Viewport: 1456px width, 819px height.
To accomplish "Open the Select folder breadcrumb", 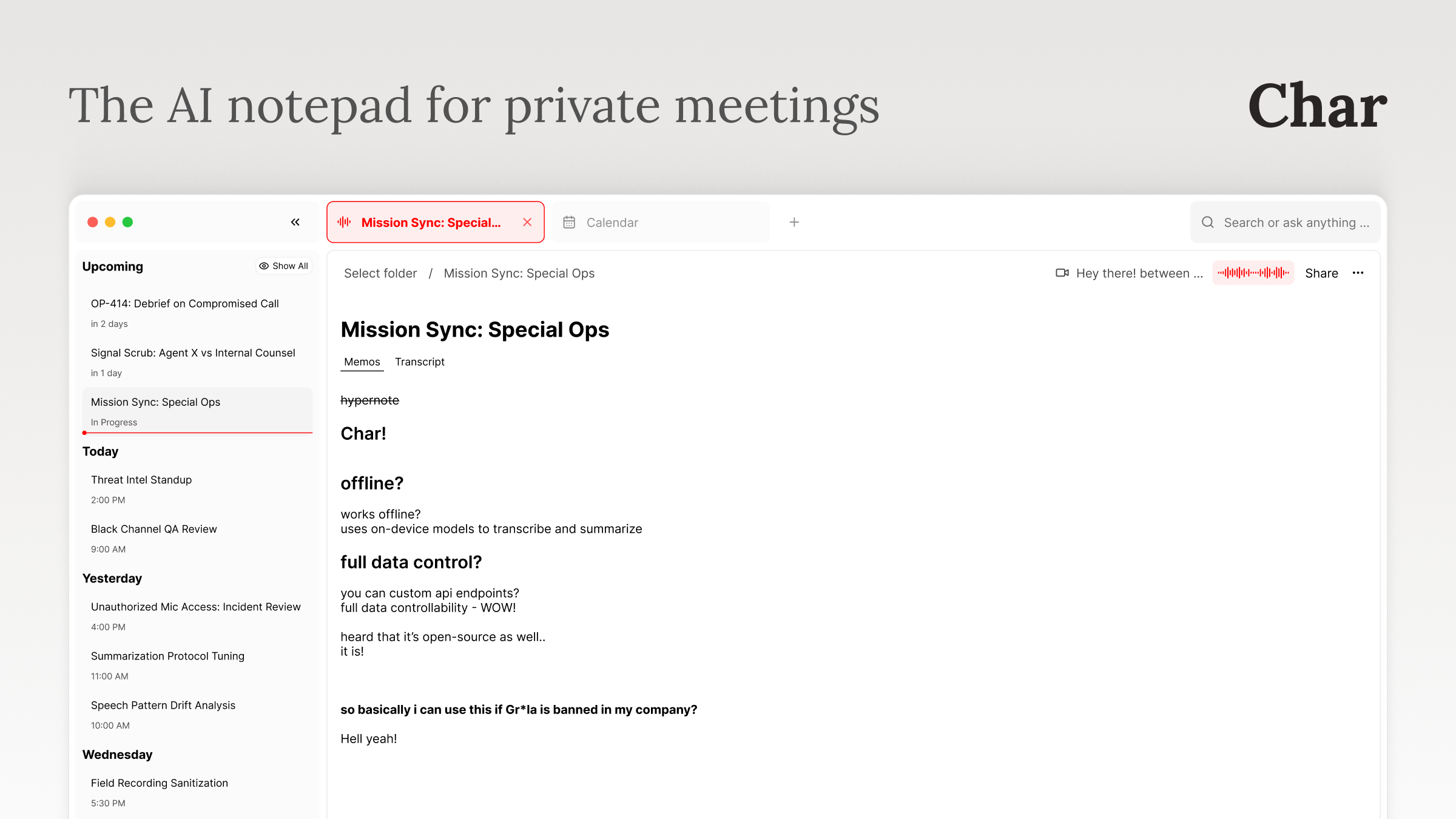I will [380, 273].
